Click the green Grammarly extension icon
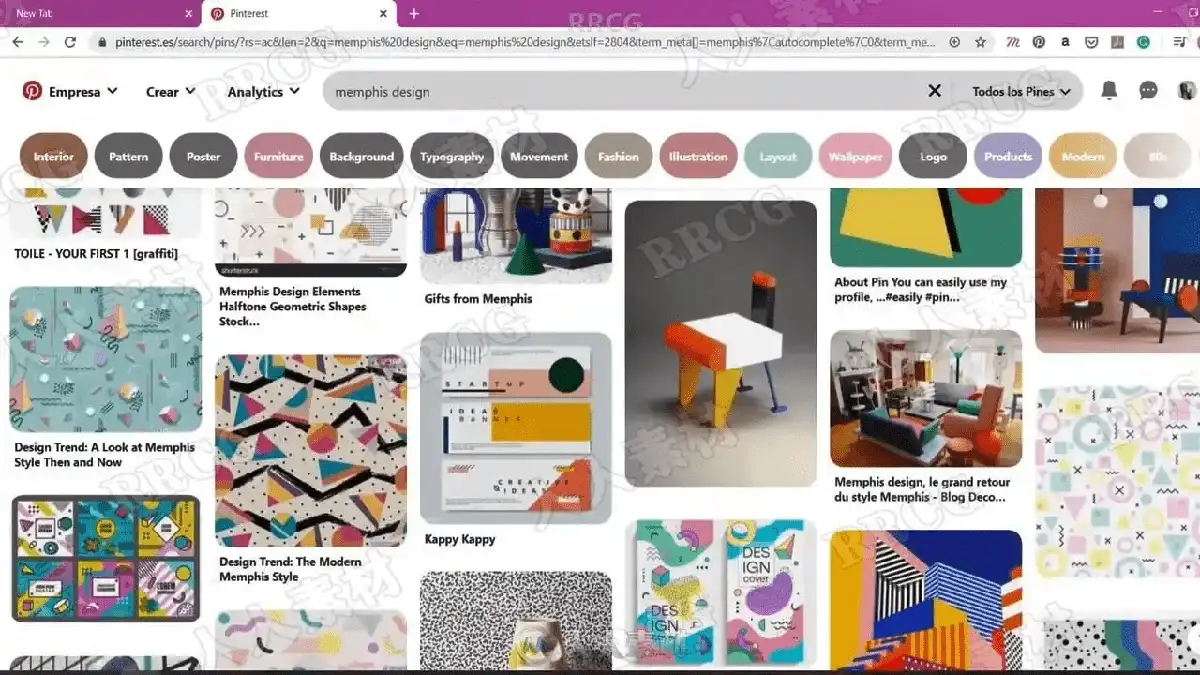The image size is (1200, 675). [1144, 42]
